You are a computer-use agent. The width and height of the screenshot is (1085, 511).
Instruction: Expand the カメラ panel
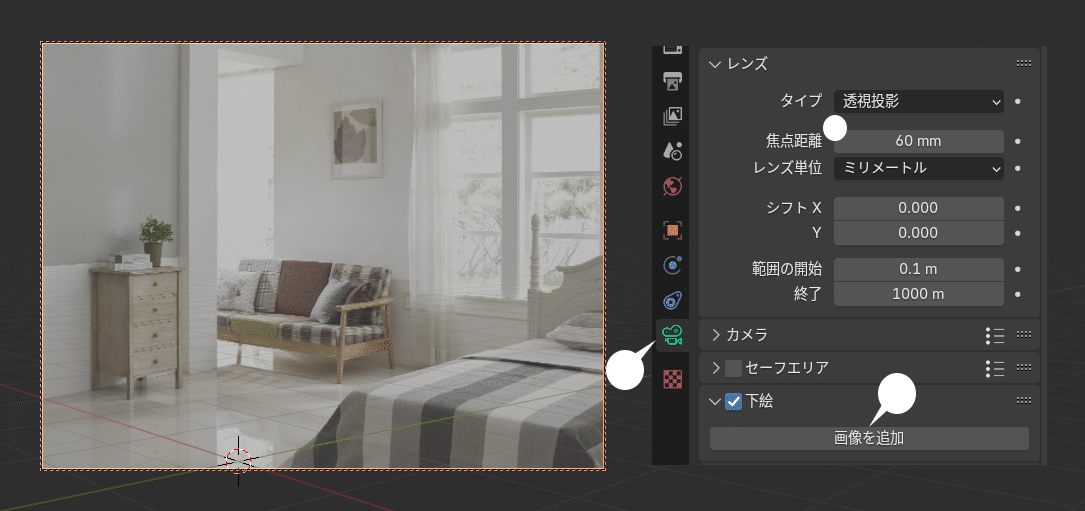click(x=716, y=335)
